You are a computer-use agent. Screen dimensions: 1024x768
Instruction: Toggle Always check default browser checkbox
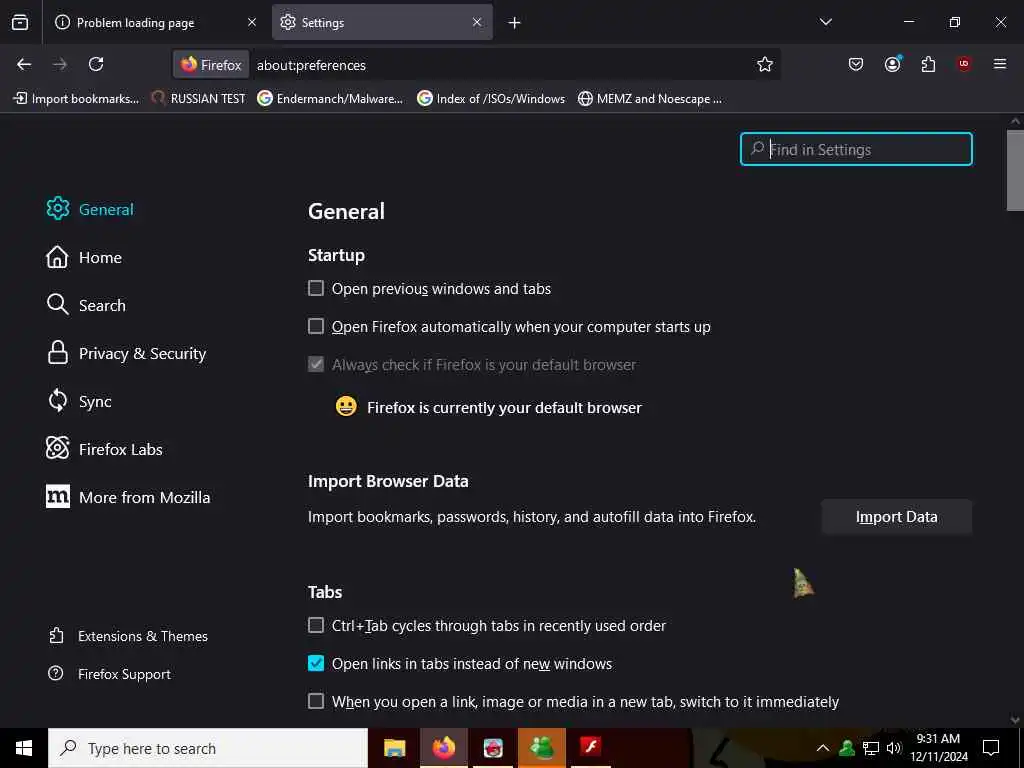tap(315, 364)
